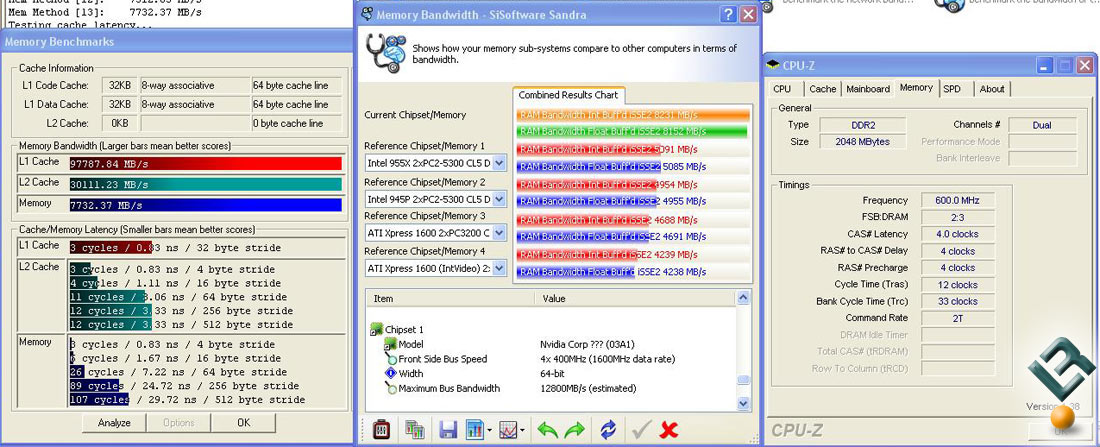Click the Maximum Bus Bandwidth row icon
This screenshot has width=1100, height=447.
pos(391,388)
